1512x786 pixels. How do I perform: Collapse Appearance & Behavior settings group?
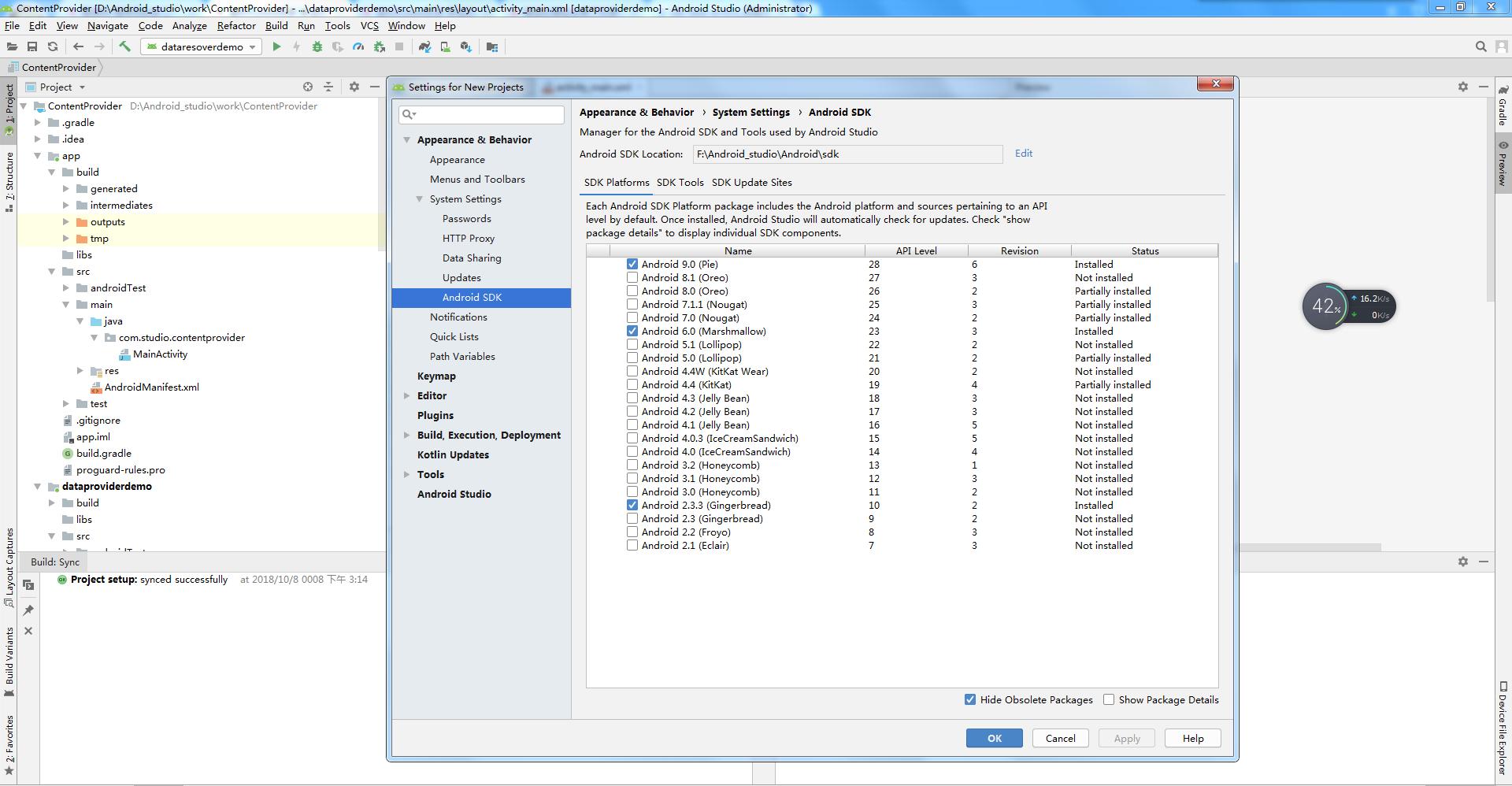[x=407, y=139]
